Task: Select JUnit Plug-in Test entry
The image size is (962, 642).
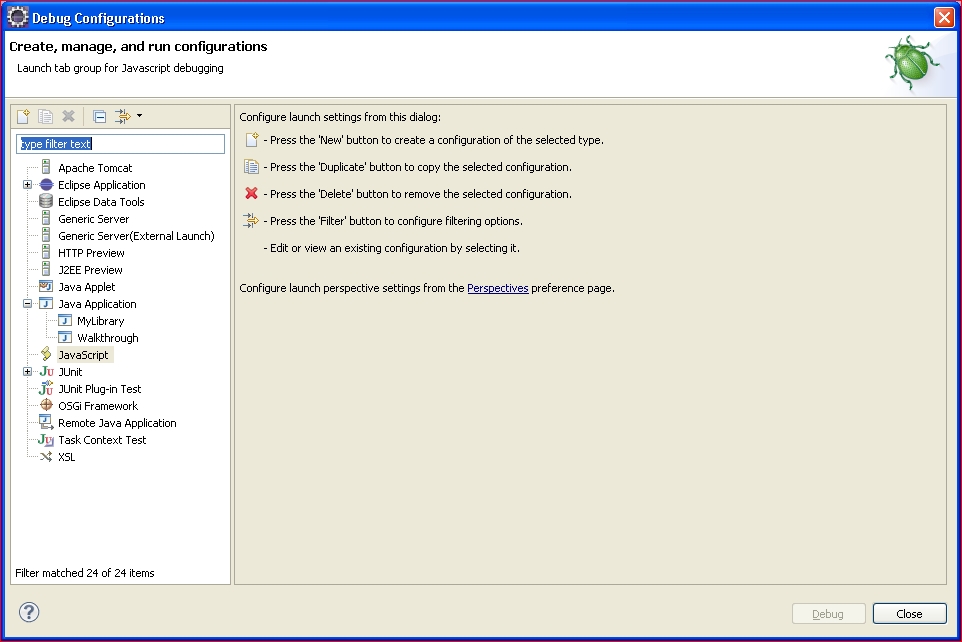Action: pyautogui.click(x=99, y=389)
